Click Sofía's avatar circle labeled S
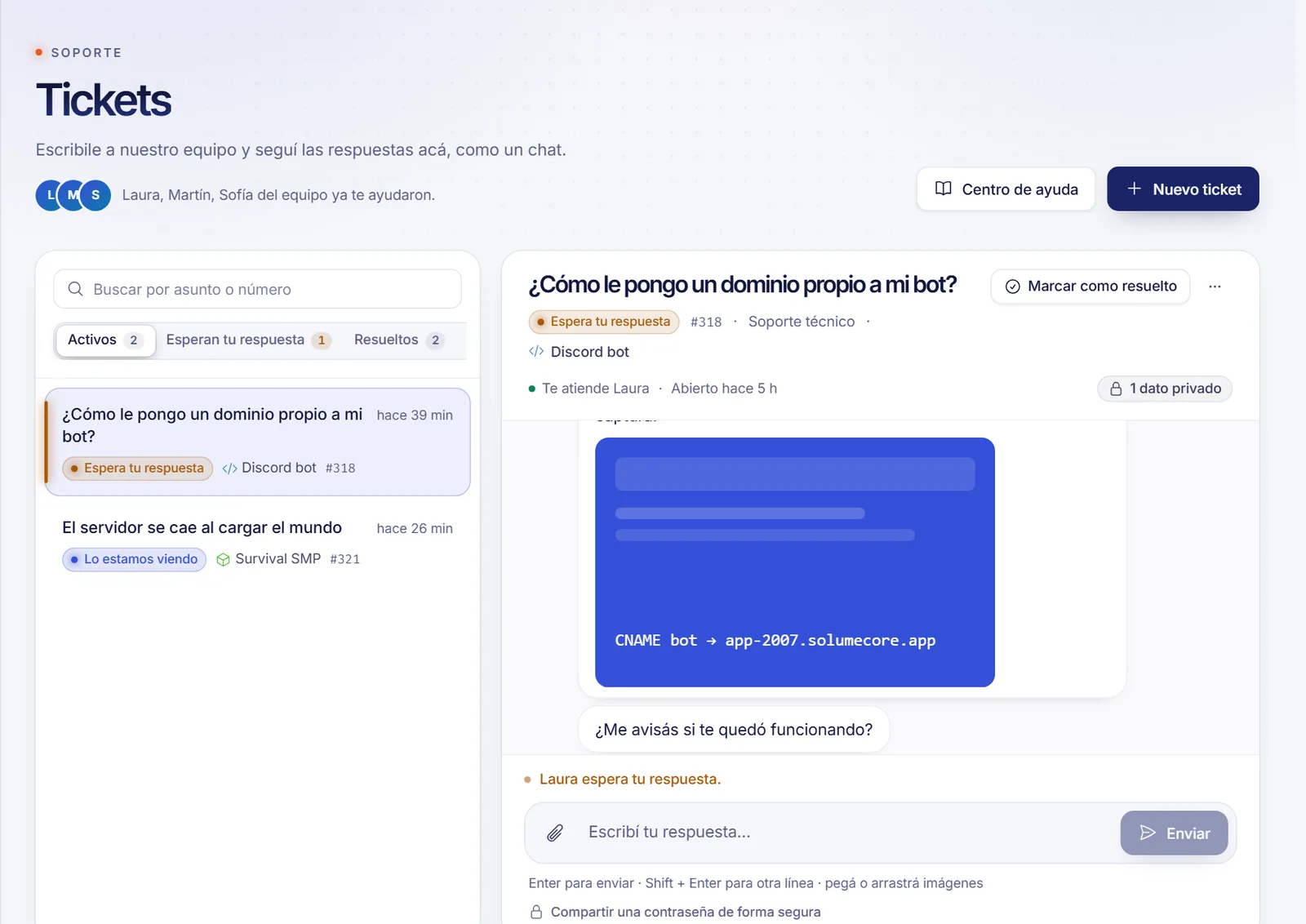This screenshot has height=924, width=1306. click(96, 195)
